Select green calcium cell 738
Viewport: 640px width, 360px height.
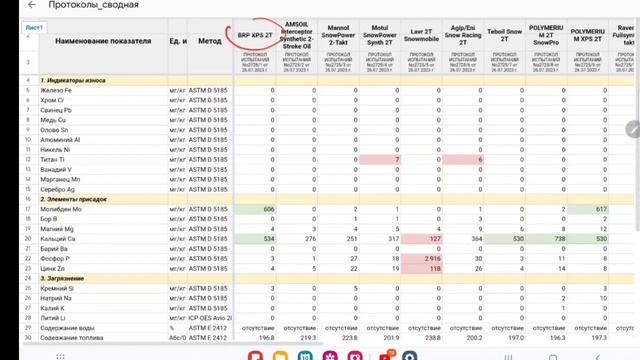(x=546, y=239)
